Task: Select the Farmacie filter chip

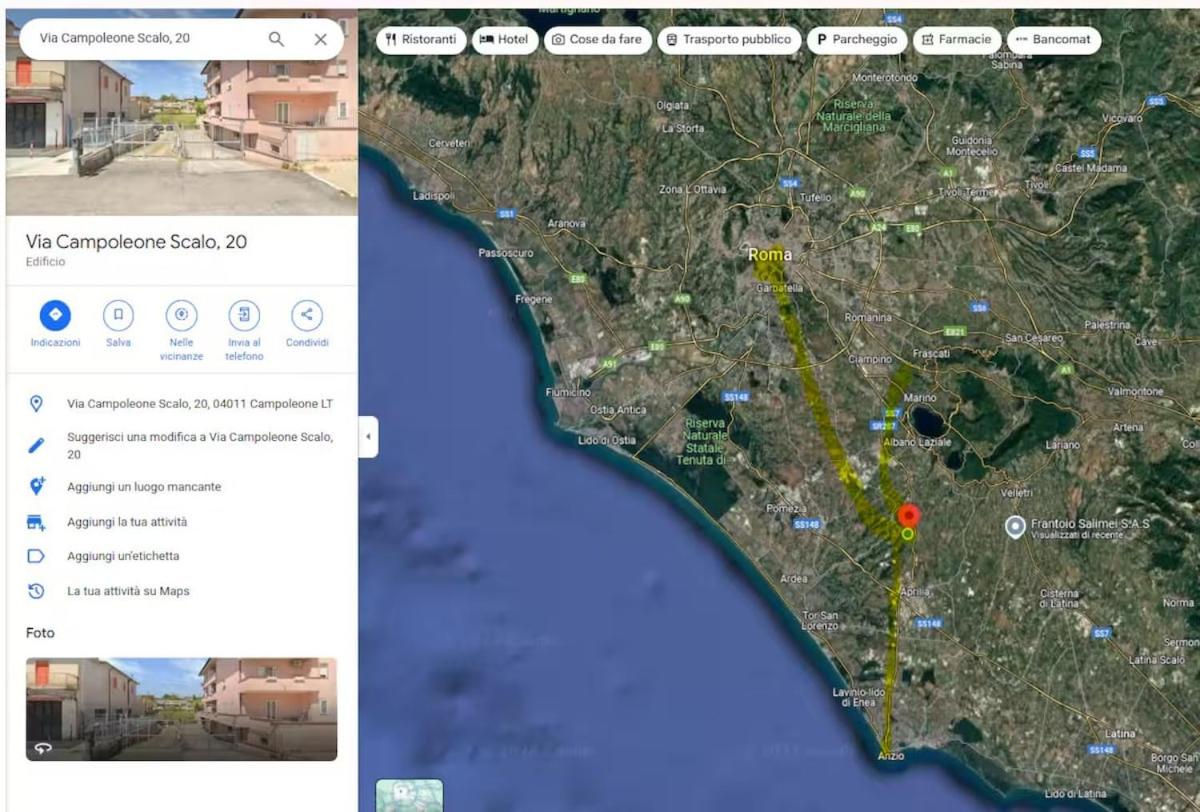Action: [956, 40]
